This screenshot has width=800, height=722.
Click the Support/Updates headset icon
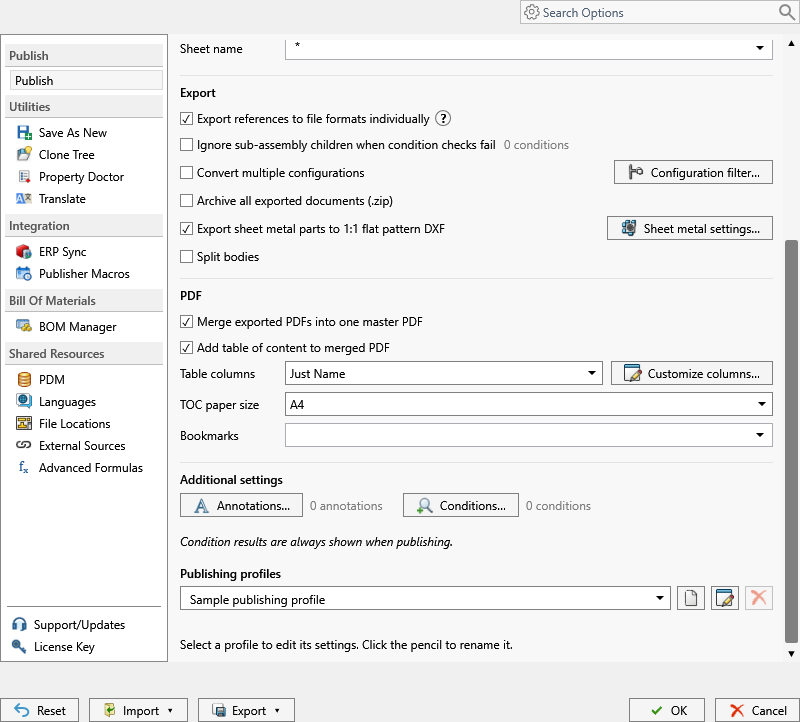pos(19,624)
